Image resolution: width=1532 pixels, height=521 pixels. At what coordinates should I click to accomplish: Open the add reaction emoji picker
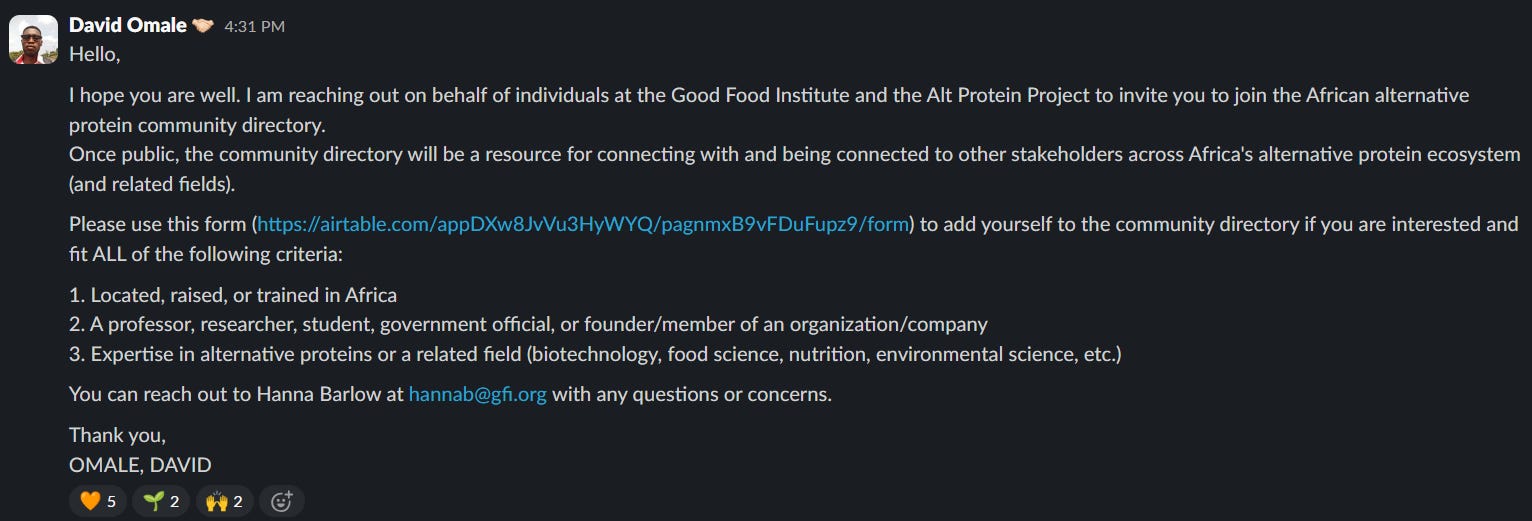281,501
